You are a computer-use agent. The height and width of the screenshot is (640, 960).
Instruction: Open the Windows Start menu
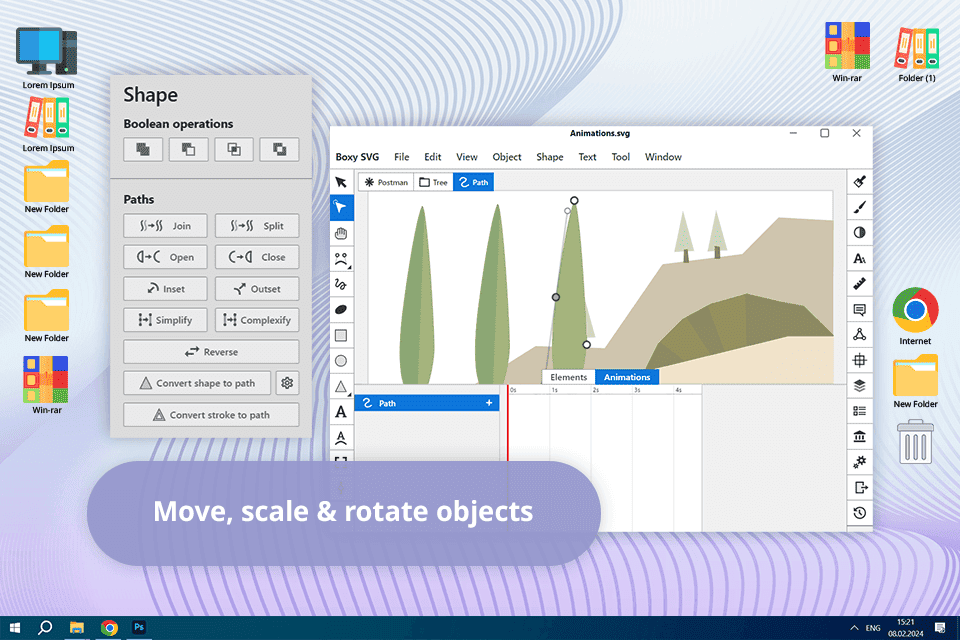(15, 628)
